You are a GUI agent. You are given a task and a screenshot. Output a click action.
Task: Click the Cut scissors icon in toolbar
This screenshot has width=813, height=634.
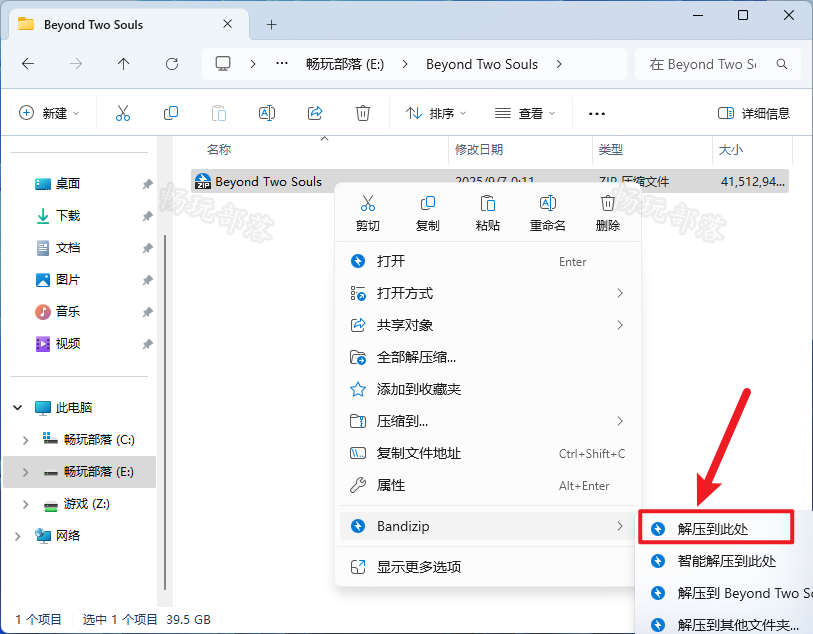pos(123,113)
